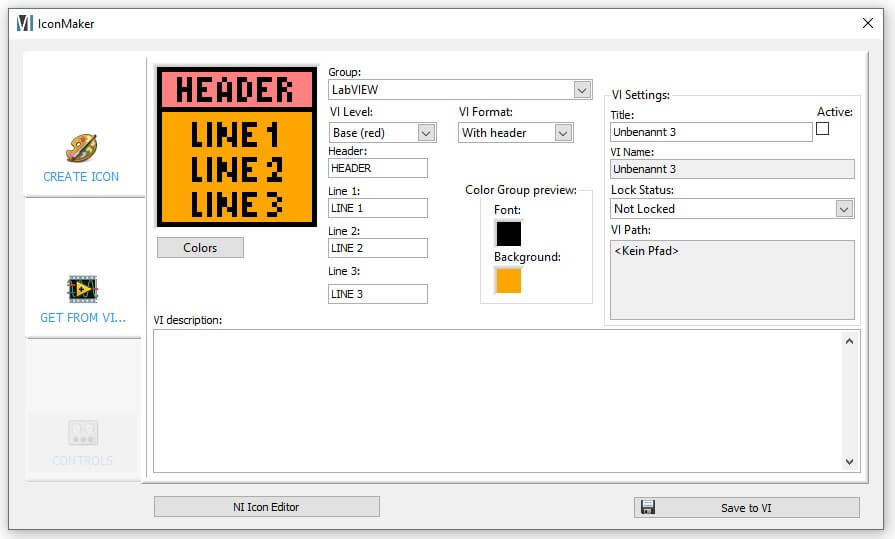
Task: Expand the Lock Status dropdown
Action: (844, 209)
